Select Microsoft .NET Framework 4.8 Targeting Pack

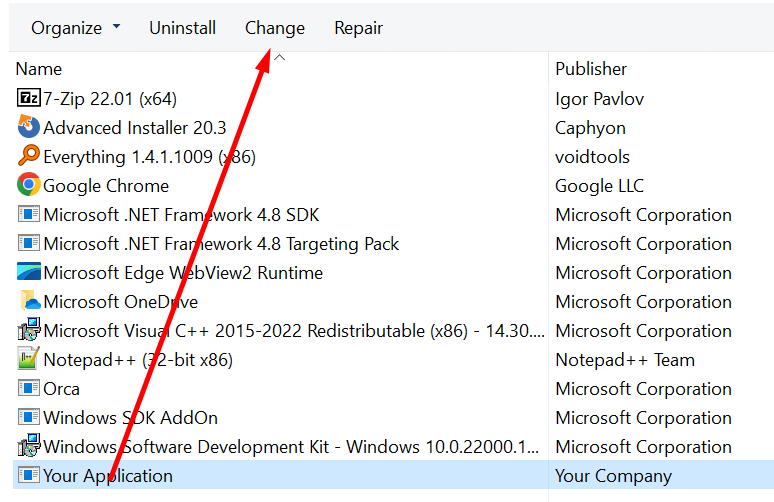tap(221, 244)
